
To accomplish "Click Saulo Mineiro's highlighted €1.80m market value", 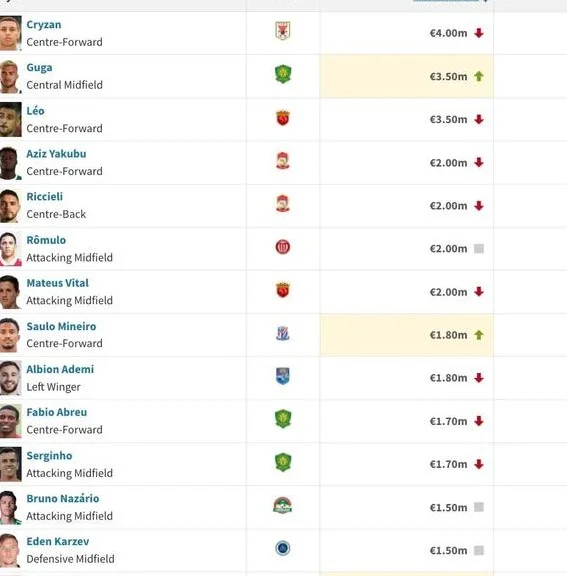I will [x=448, y=335].
